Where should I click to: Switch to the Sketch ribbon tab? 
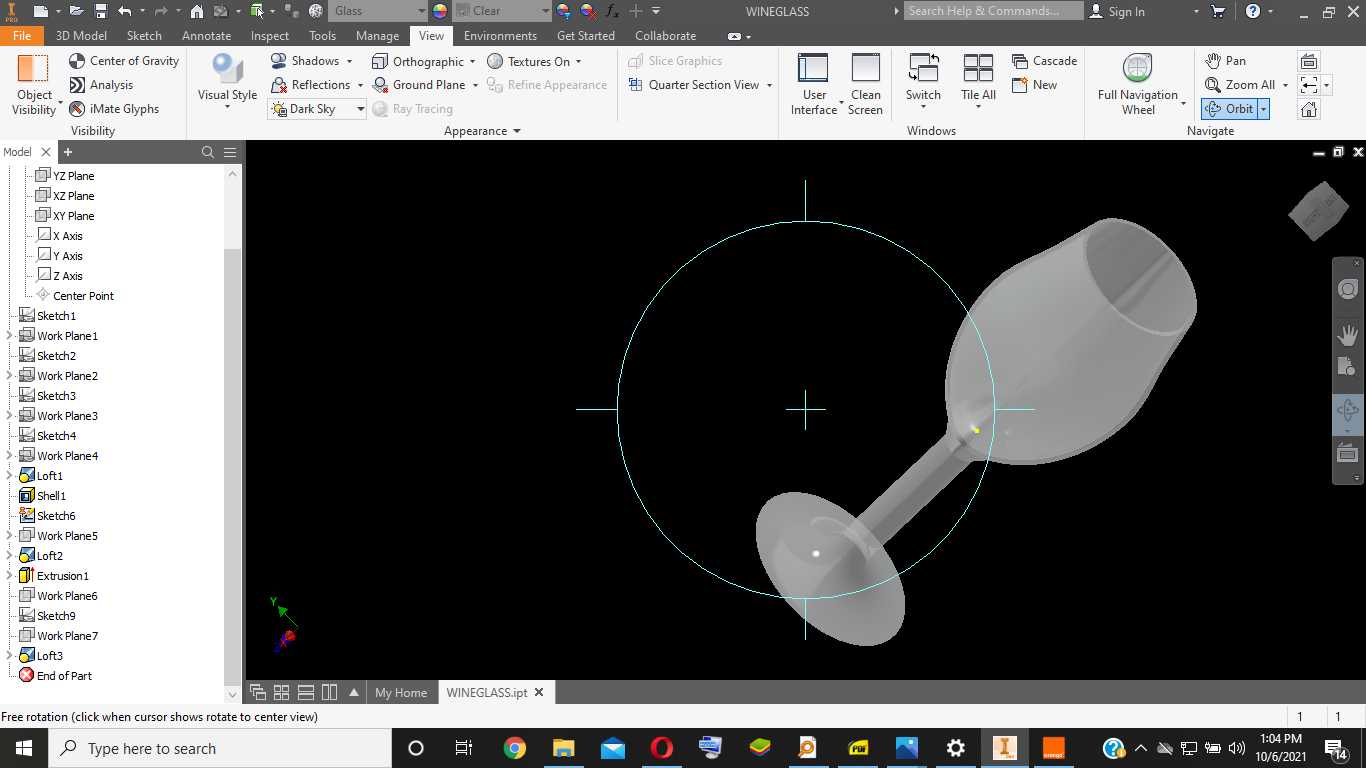click(144, 35)
